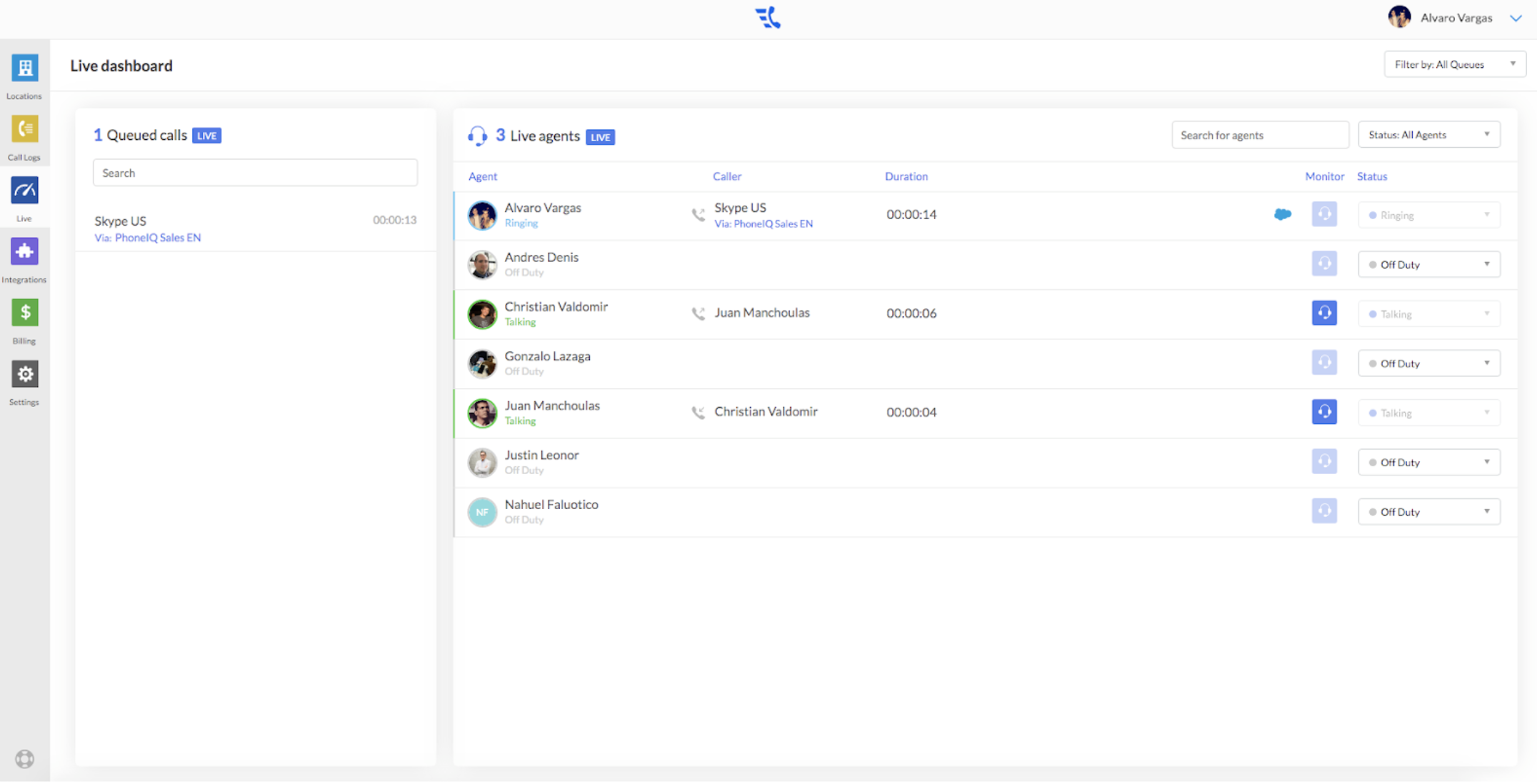Expand Status: All Agents filter
This screenshot has height=784, width=1537.
pos(1428,135)
